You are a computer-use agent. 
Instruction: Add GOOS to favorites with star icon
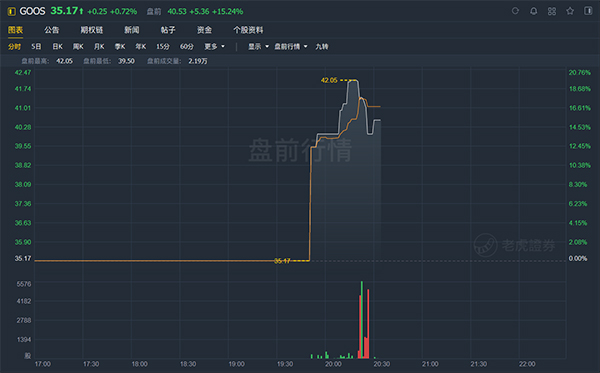click(570, 11)
